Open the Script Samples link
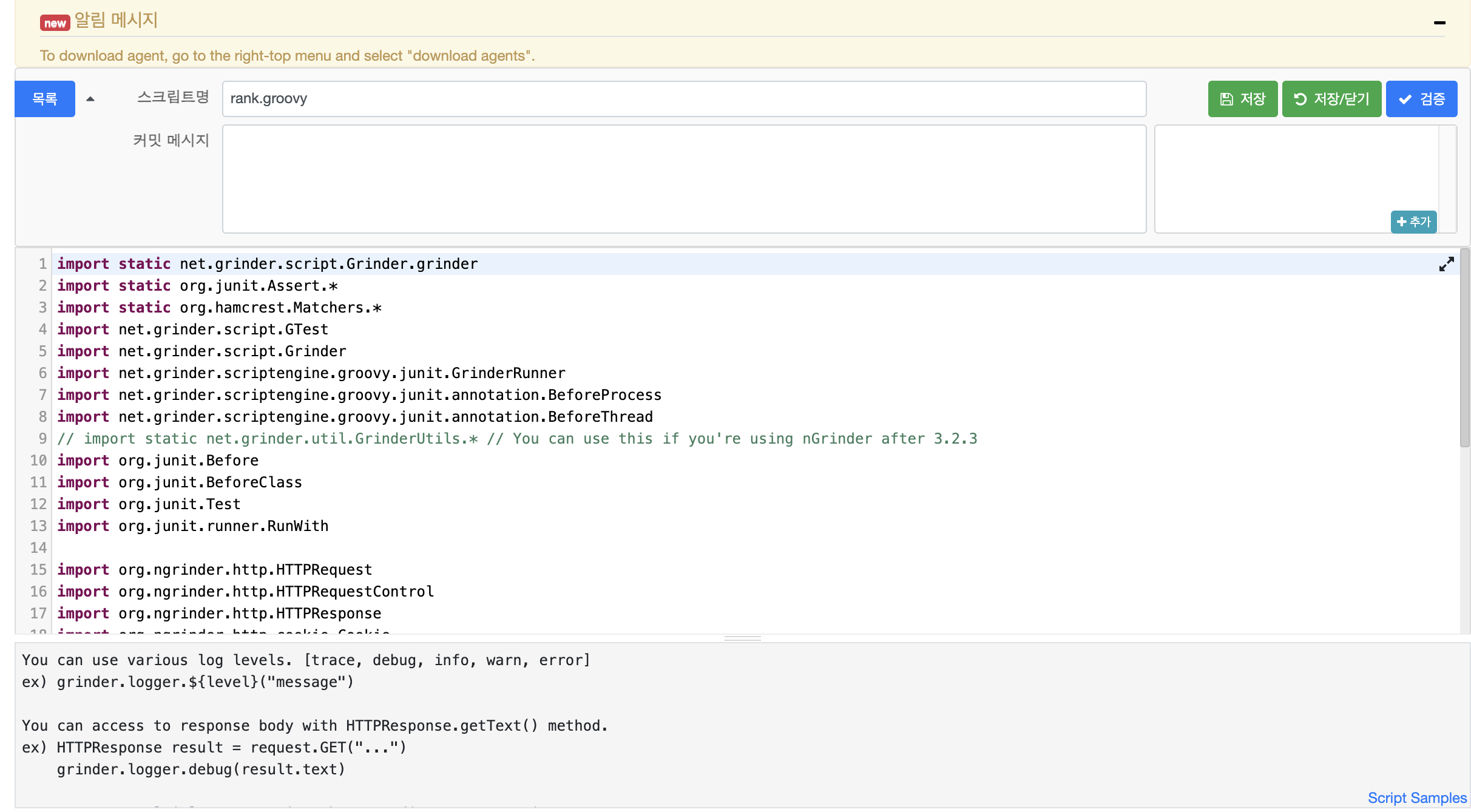1471x812 pixels. pyautogui.click(x=1416, y=797)
